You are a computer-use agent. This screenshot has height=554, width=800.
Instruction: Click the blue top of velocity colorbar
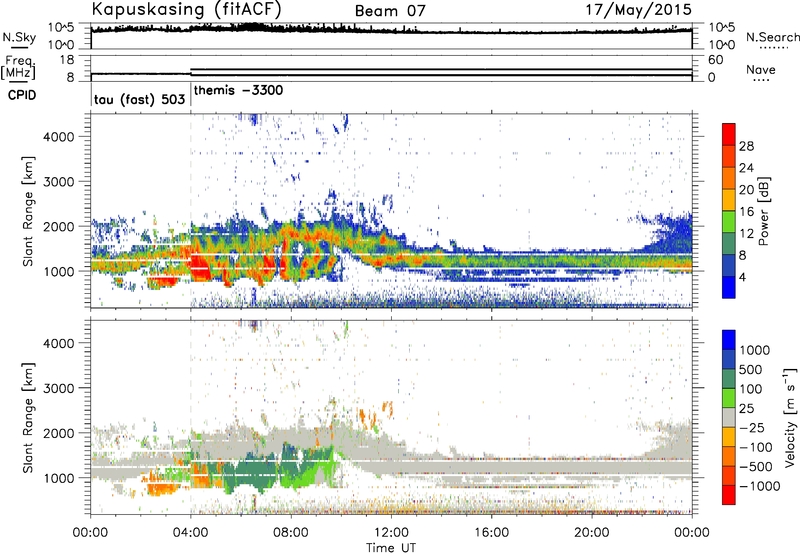click(729, 340)
